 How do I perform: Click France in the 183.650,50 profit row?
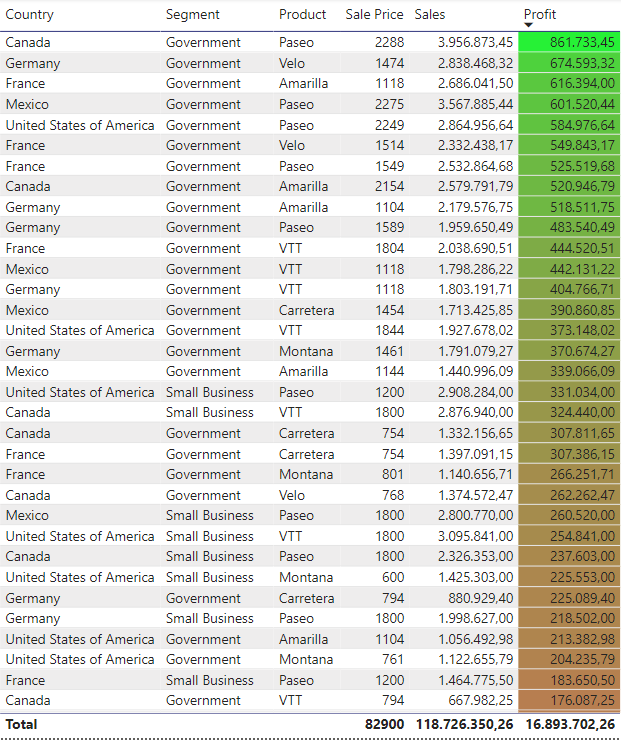pos(25,680)
